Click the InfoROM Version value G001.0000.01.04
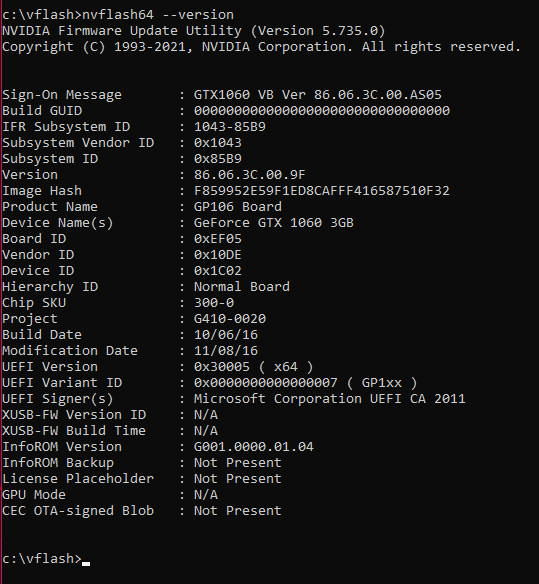The image size is (539, 584). [x=254, y=447]
